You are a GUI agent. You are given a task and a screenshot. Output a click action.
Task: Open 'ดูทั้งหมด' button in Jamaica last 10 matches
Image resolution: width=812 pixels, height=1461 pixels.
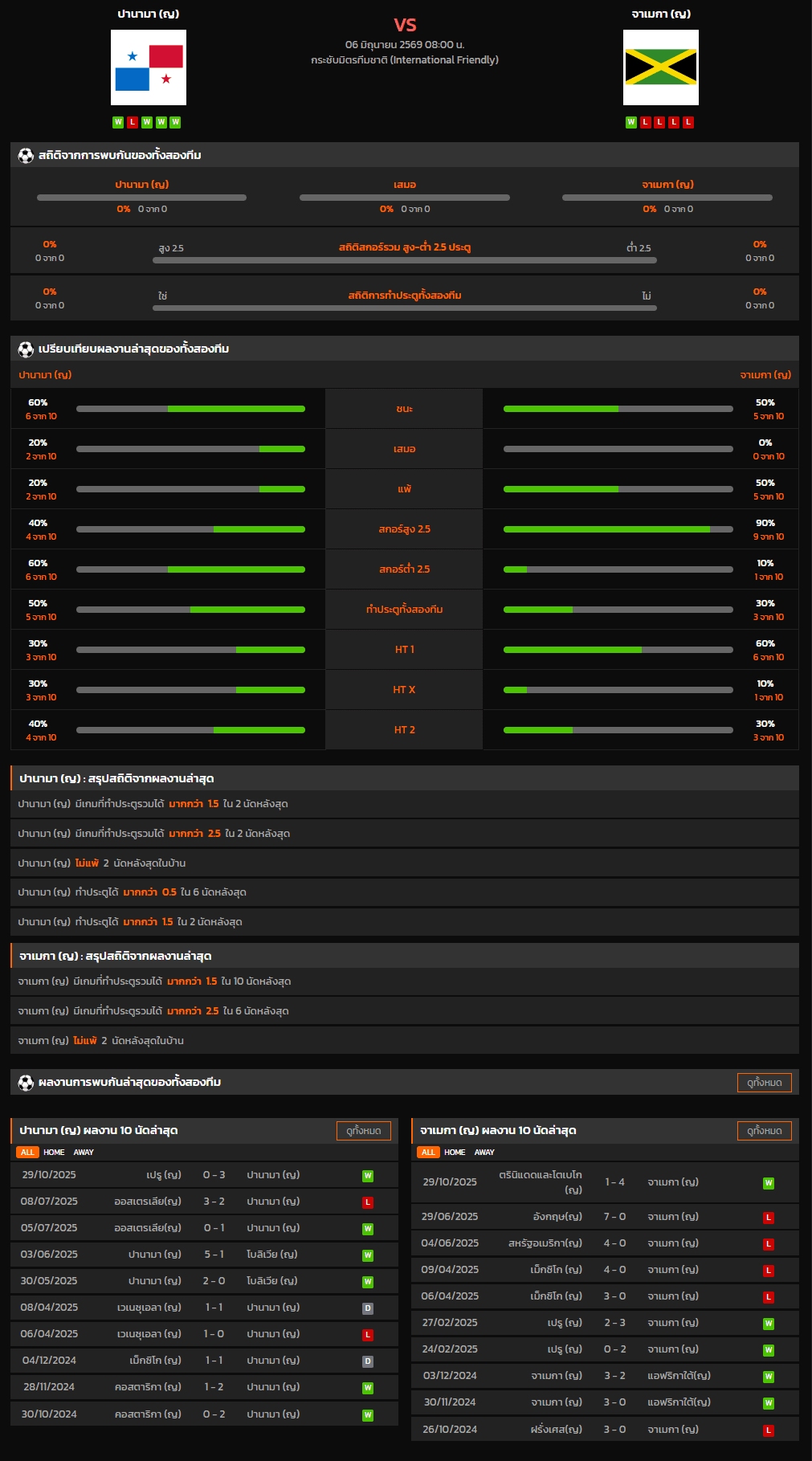click(x=765, y=1131)
